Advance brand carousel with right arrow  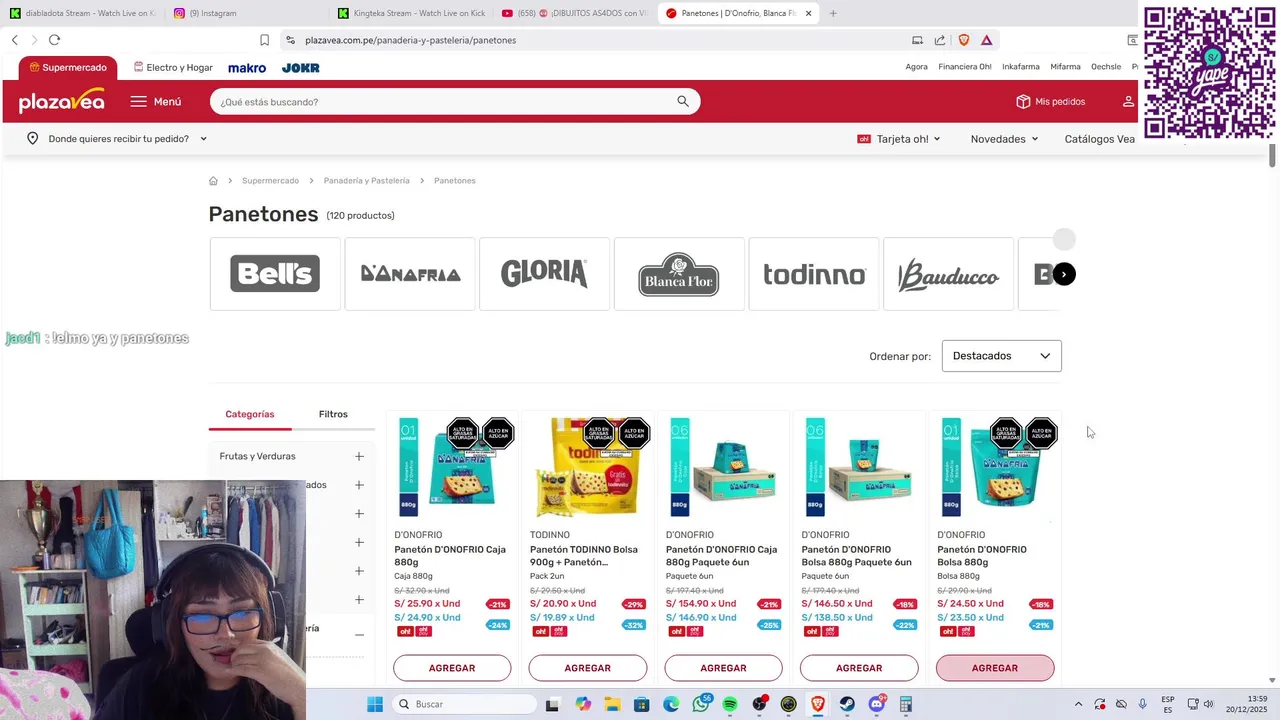point(1064,274)
